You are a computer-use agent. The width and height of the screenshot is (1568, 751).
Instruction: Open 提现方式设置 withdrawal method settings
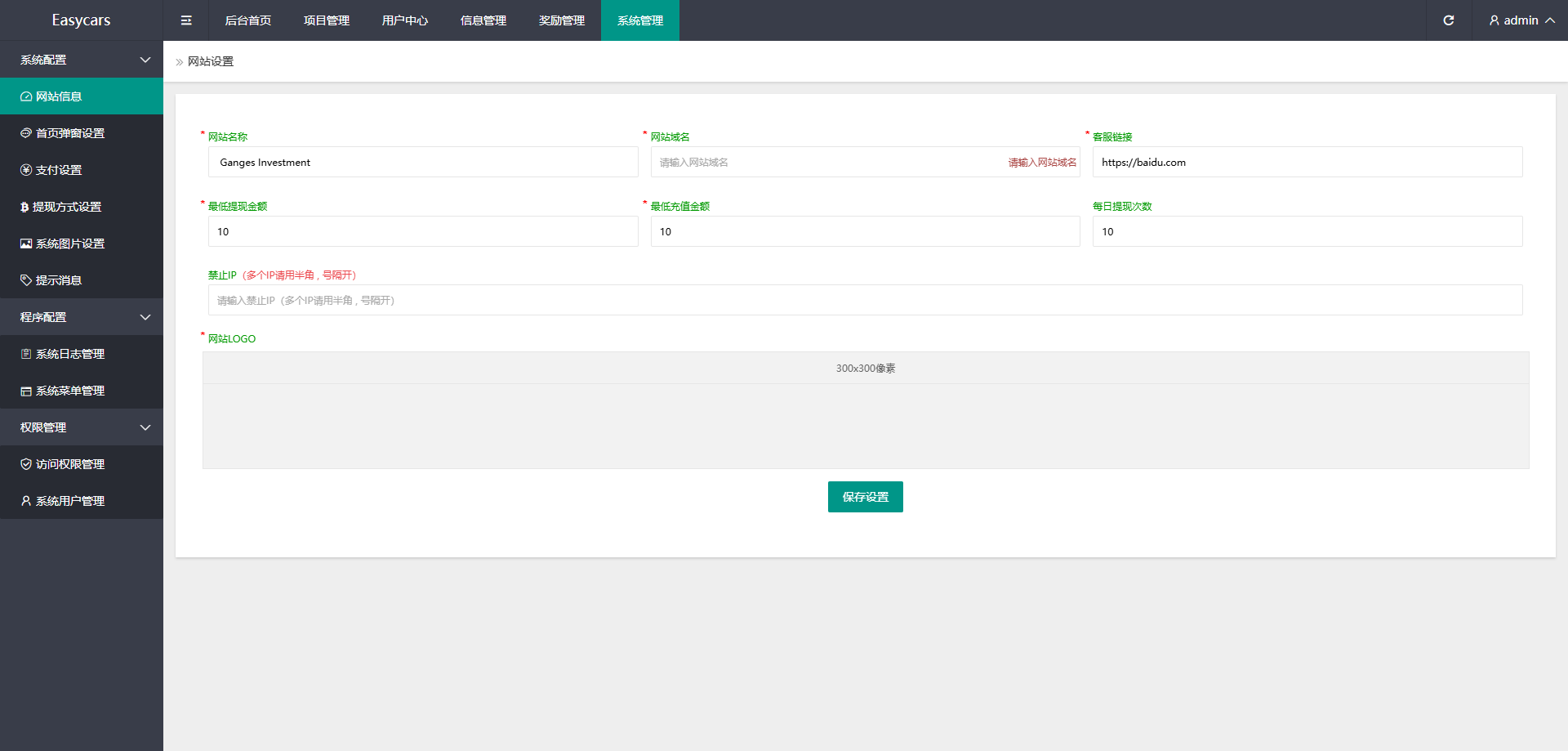(67, 207)
